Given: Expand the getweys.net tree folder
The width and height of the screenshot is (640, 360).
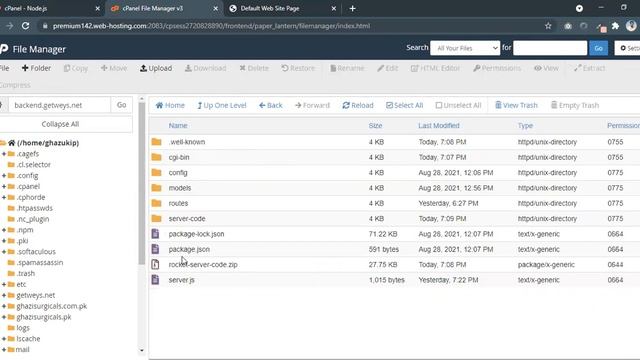Looking at the screenshot, I should click(x=4, y=295).
